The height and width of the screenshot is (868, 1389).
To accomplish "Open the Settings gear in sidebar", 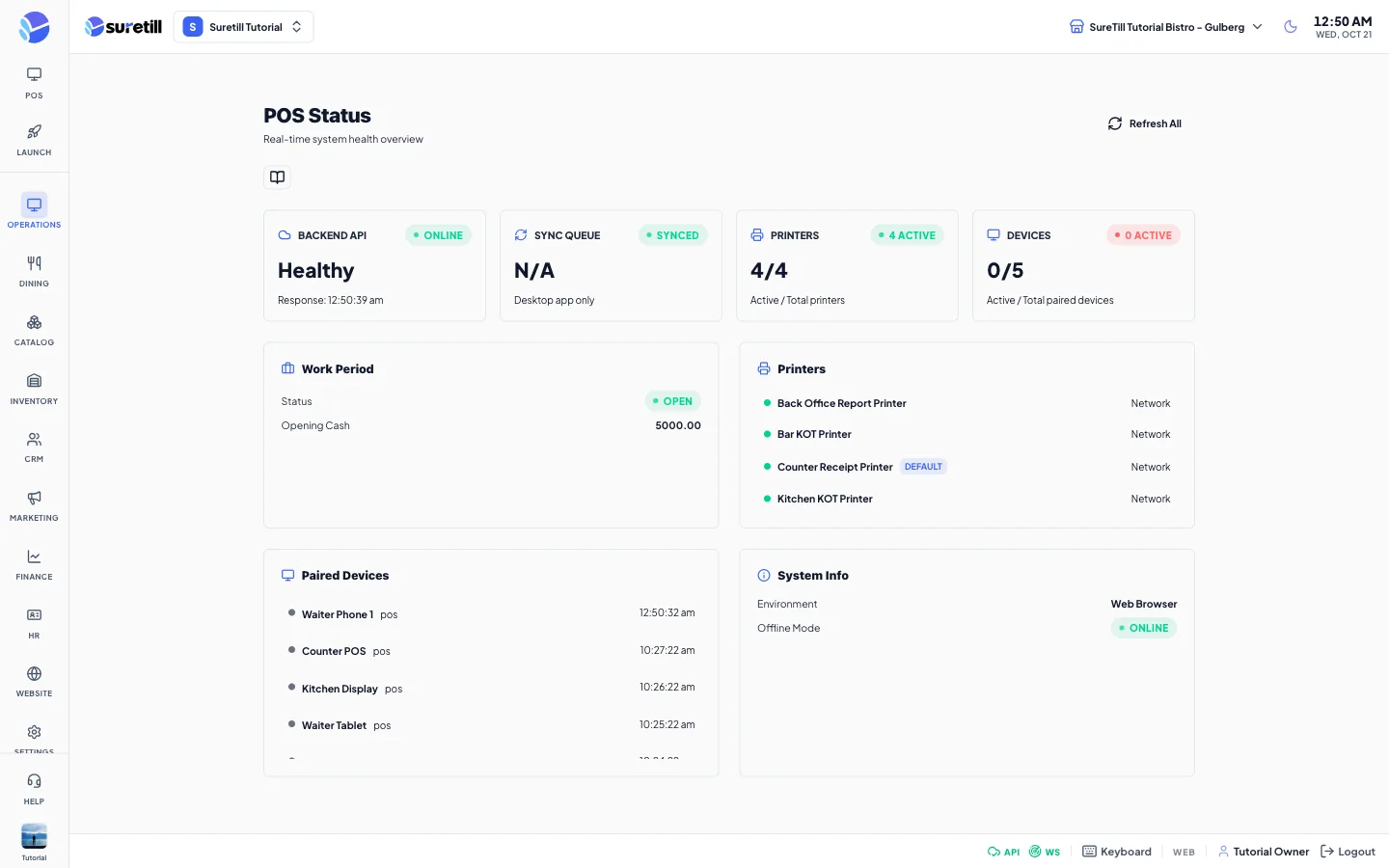I will pos(34,738).
